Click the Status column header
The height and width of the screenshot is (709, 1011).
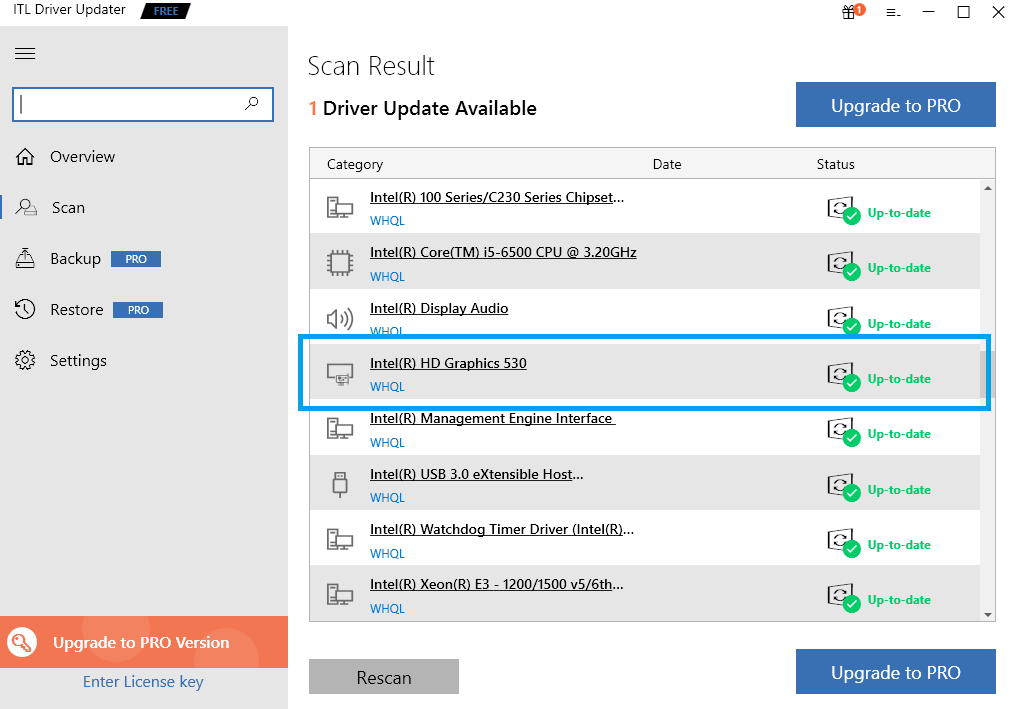pyautogui.click(x=836, y=164)
